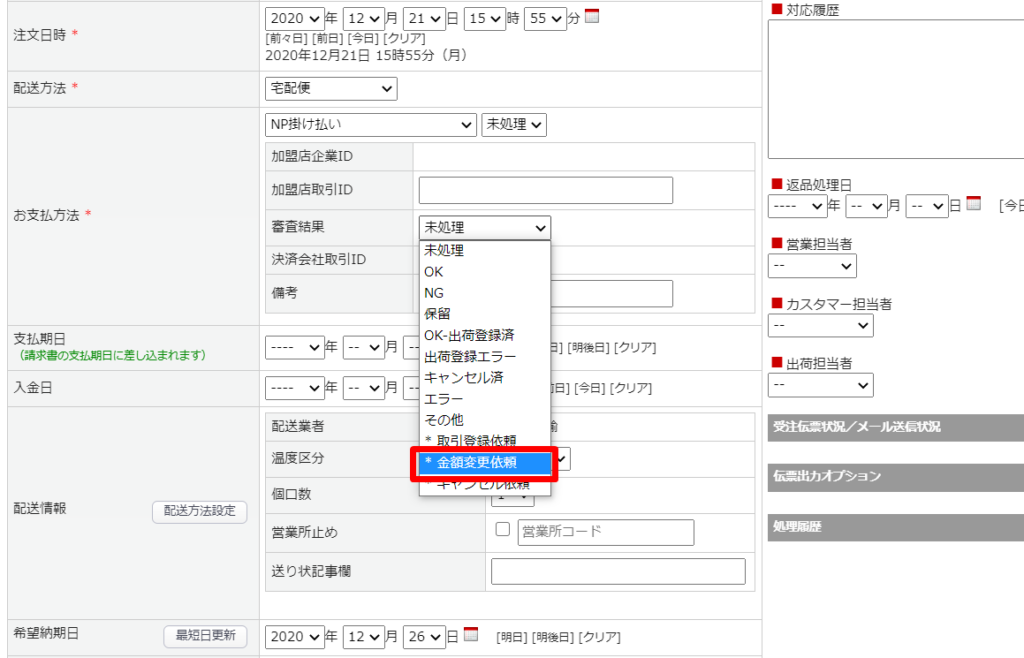Expand the 配送方法 宅配便 dropdown
This screenshot has width=1024, height=658.
[x=331, y=89]
